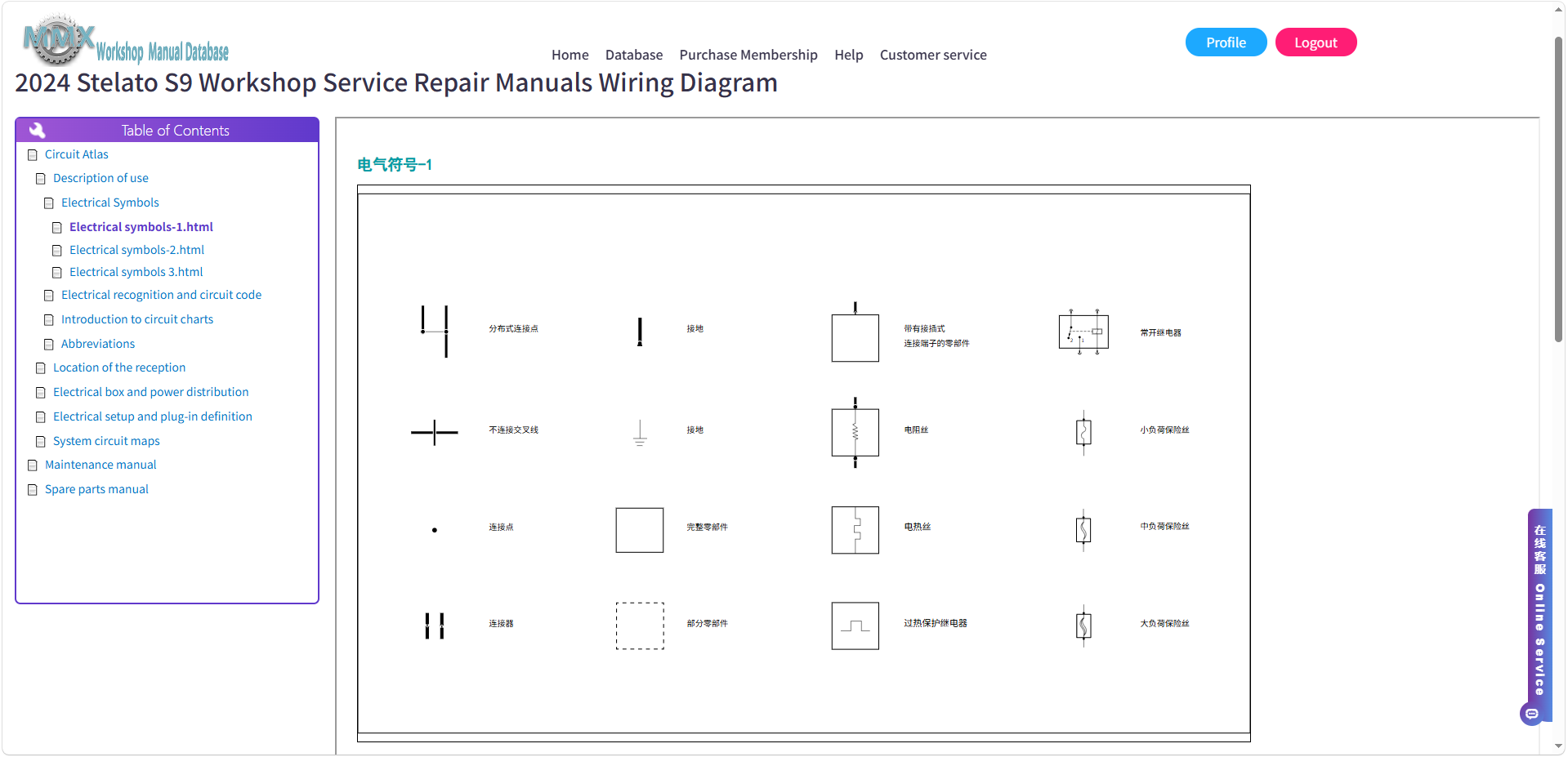Open Description of use in the contents
Image resolution: width=1568 pixels, height=757 pixels.
(101, 178)
